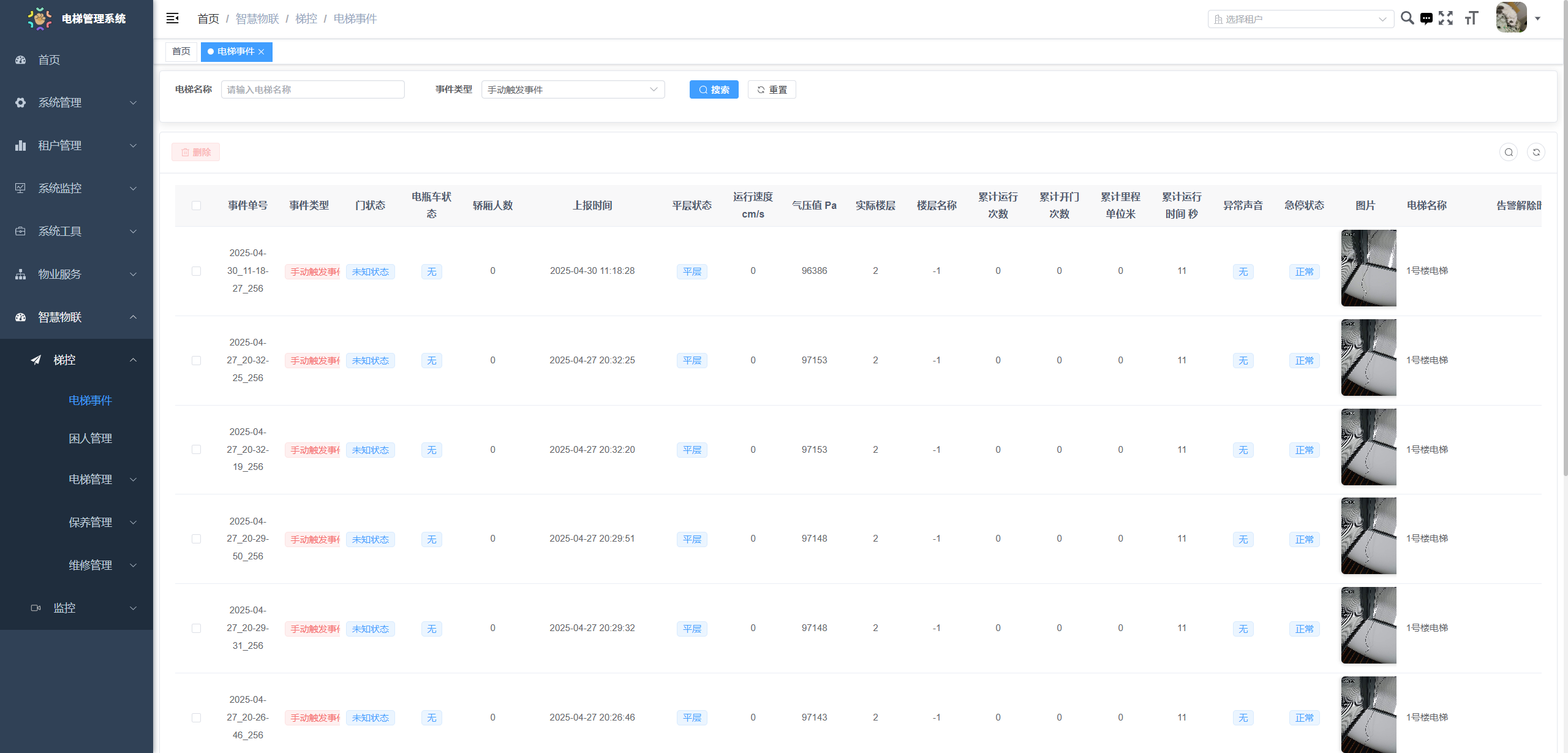Collapse the sidebar with the hamburger icon
Screen dimensions: 1568x753
click(x=173, y=18)
